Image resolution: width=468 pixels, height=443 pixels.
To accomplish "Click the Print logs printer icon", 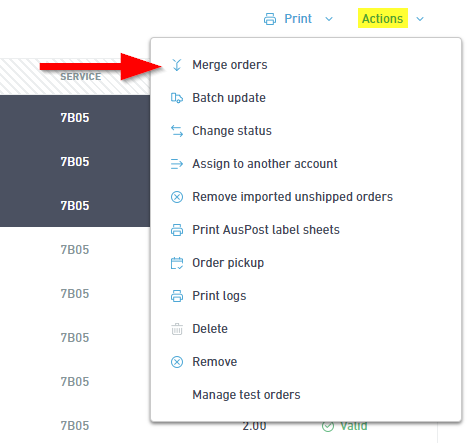I will click(177, 296).
